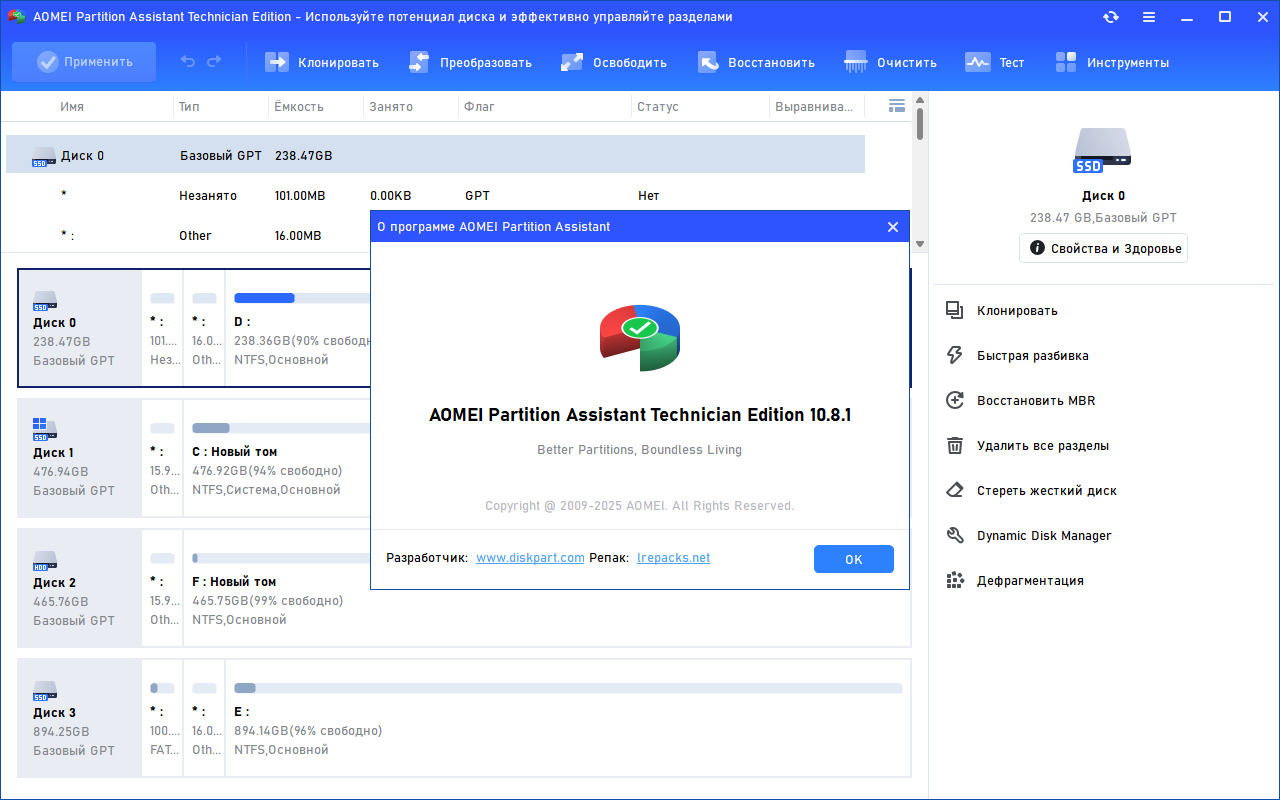This screenshot has height=800, width=1280.
Task: Open the column settings list icon
Action: [x=897, y=106]
